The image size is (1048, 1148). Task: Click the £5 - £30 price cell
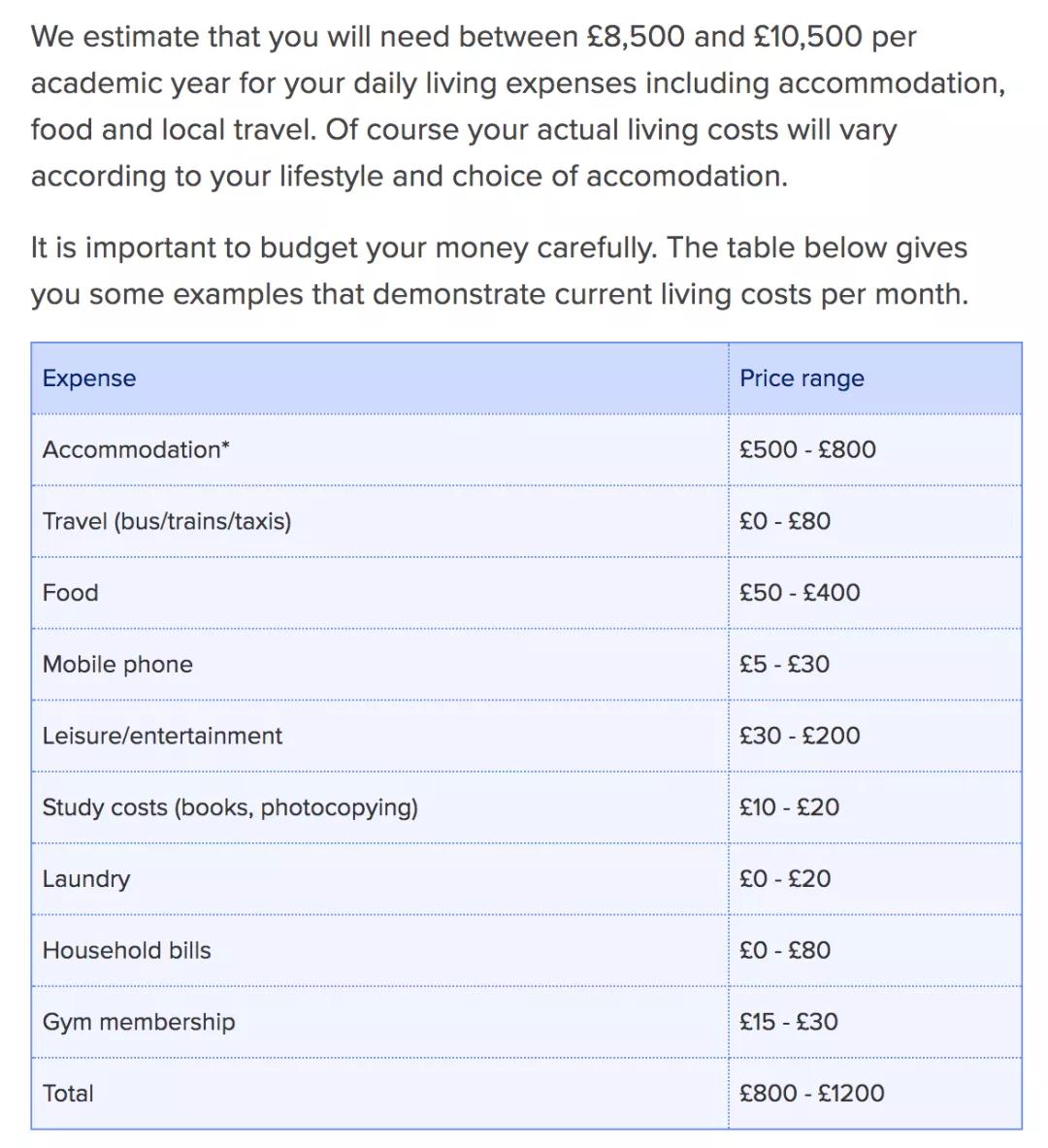pyautogui.click(x=784, y=665)
